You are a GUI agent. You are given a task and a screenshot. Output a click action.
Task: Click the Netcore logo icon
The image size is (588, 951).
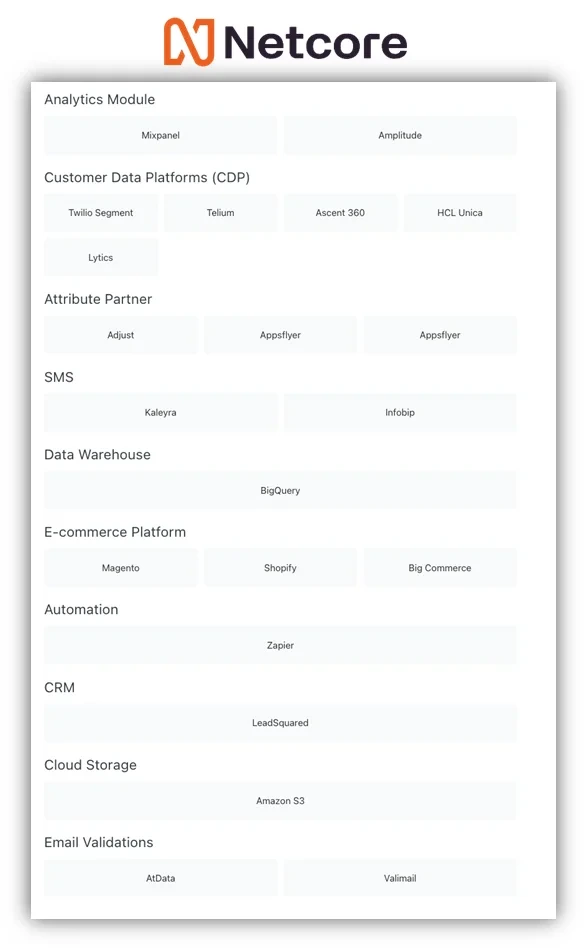pos(189,41)
